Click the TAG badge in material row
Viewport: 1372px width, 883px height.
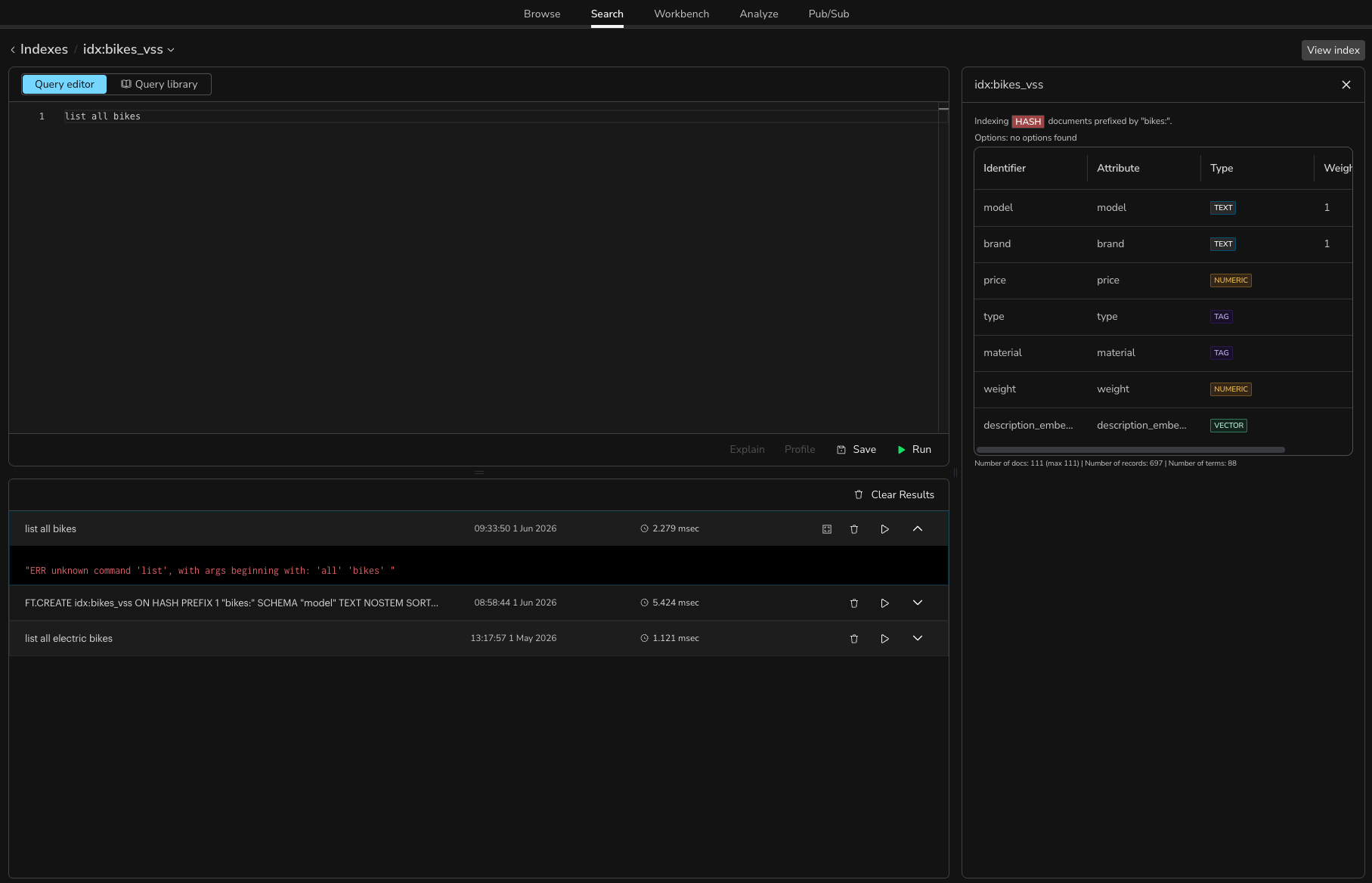point(1222,353)
